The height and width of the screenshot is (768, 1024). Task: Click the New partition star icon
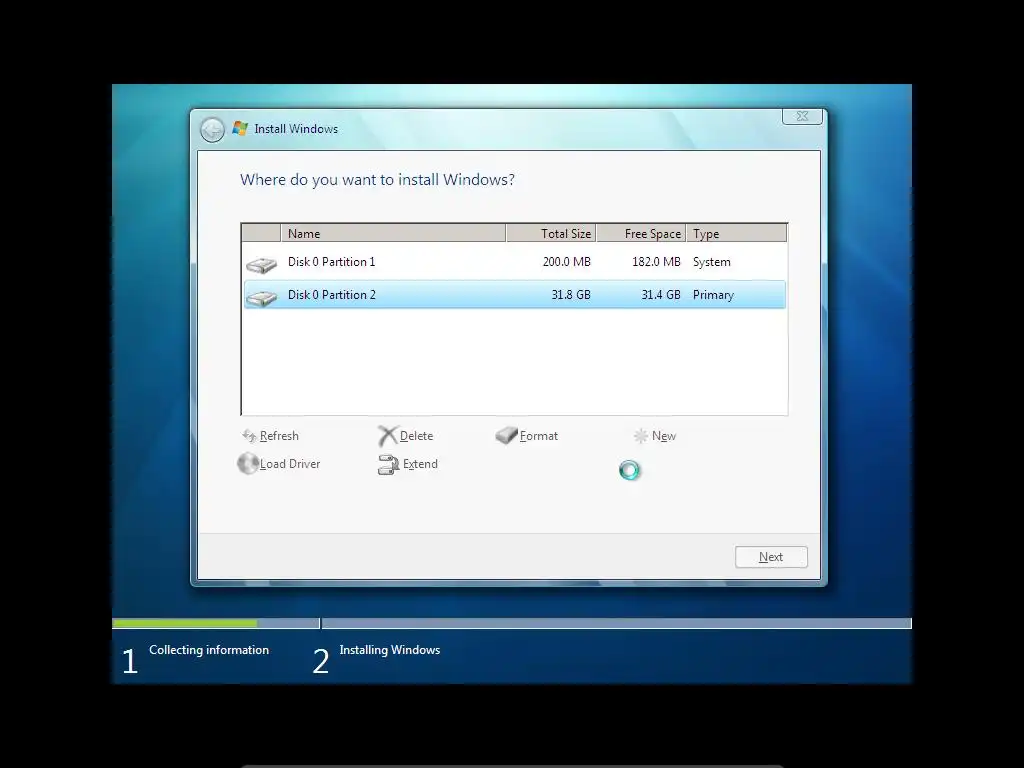641,436
